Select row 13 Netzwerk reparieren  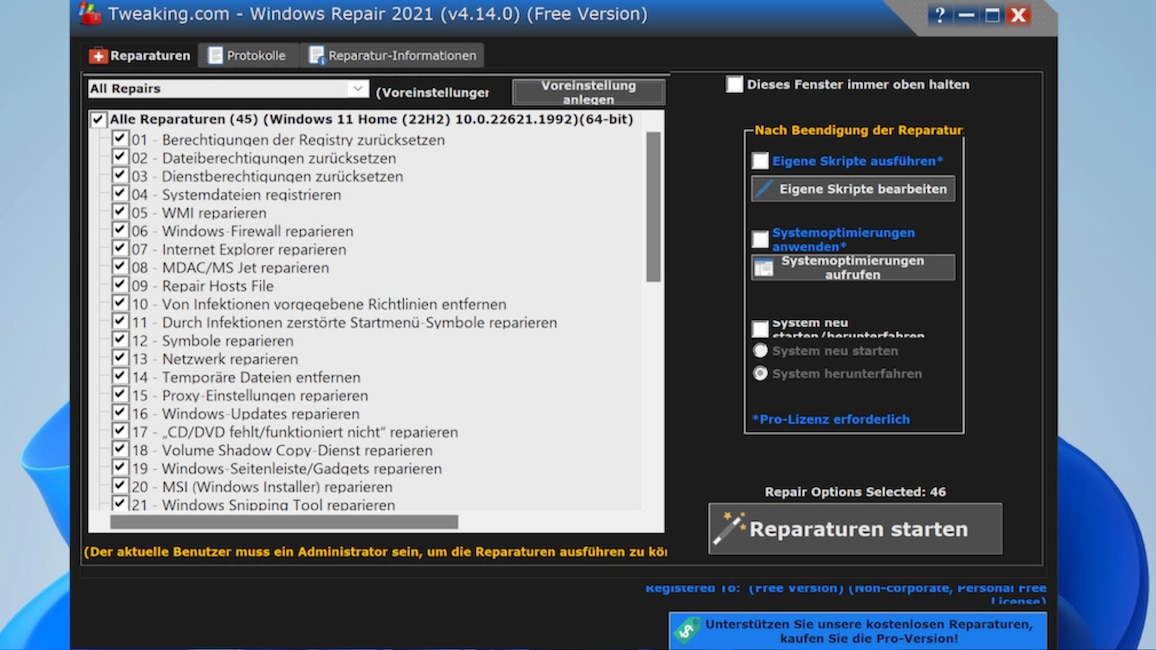click(x=215, y=359)
